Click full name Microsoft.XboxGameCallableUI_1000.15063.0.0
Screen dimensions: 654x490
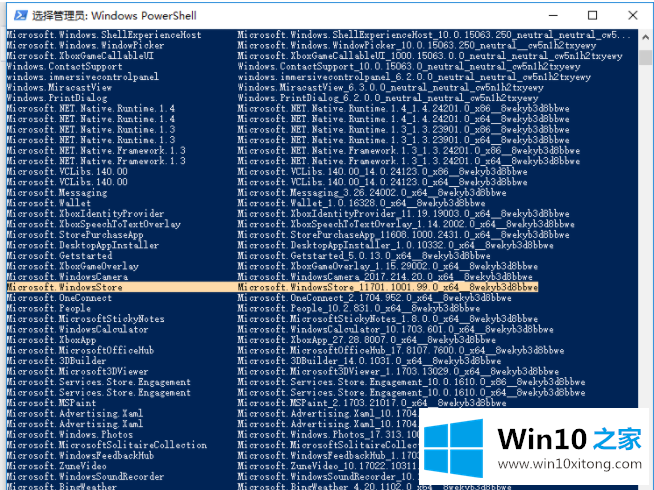[430, 56]
